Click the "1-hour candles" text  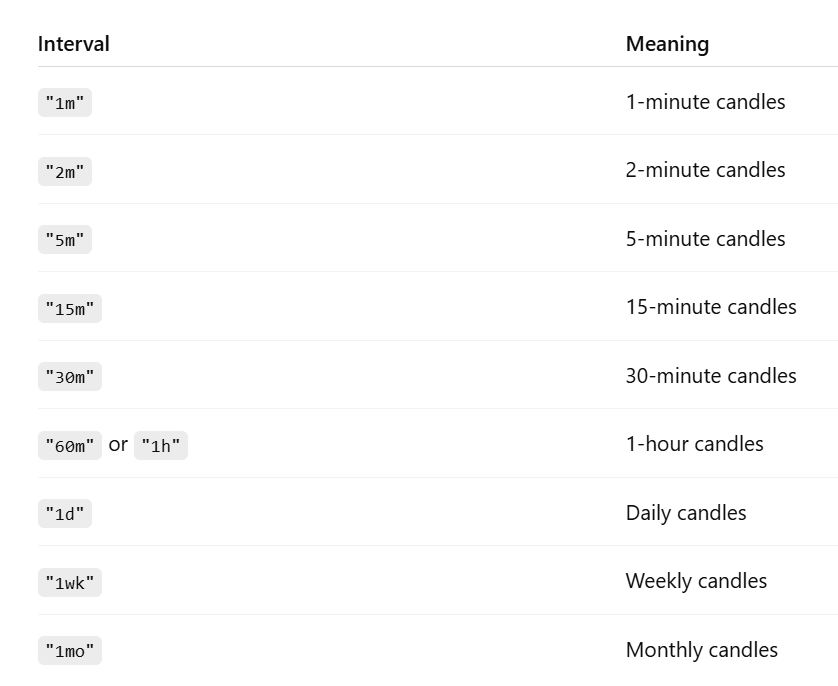[694, 444]
